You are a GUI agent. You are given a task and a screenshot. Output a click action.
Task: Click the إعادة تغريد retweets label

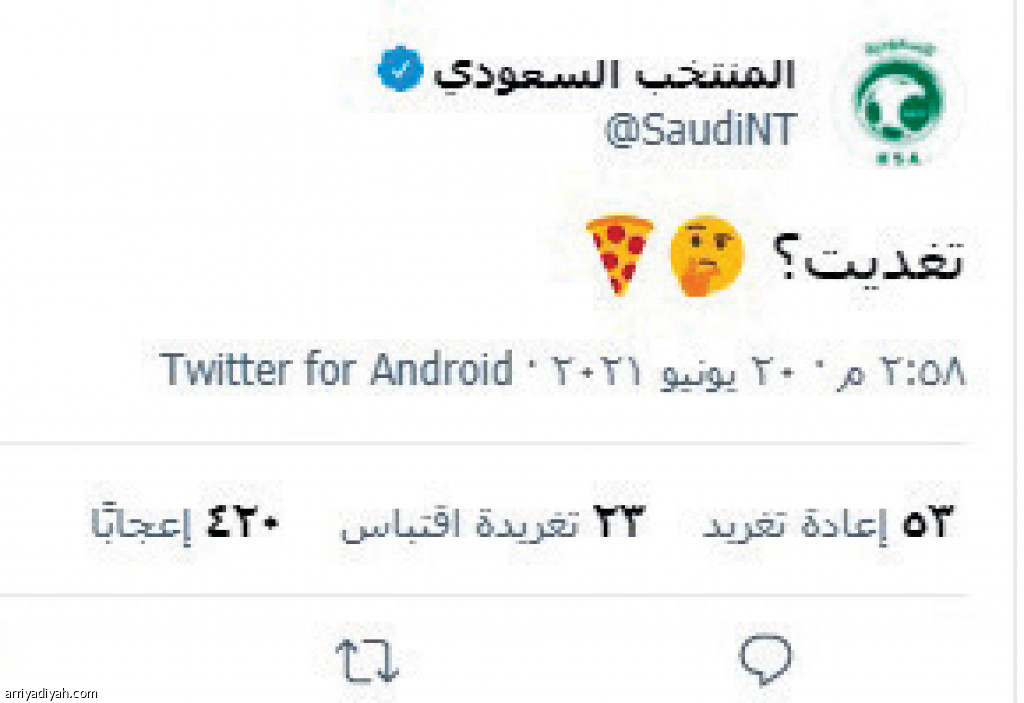point(795,524)
